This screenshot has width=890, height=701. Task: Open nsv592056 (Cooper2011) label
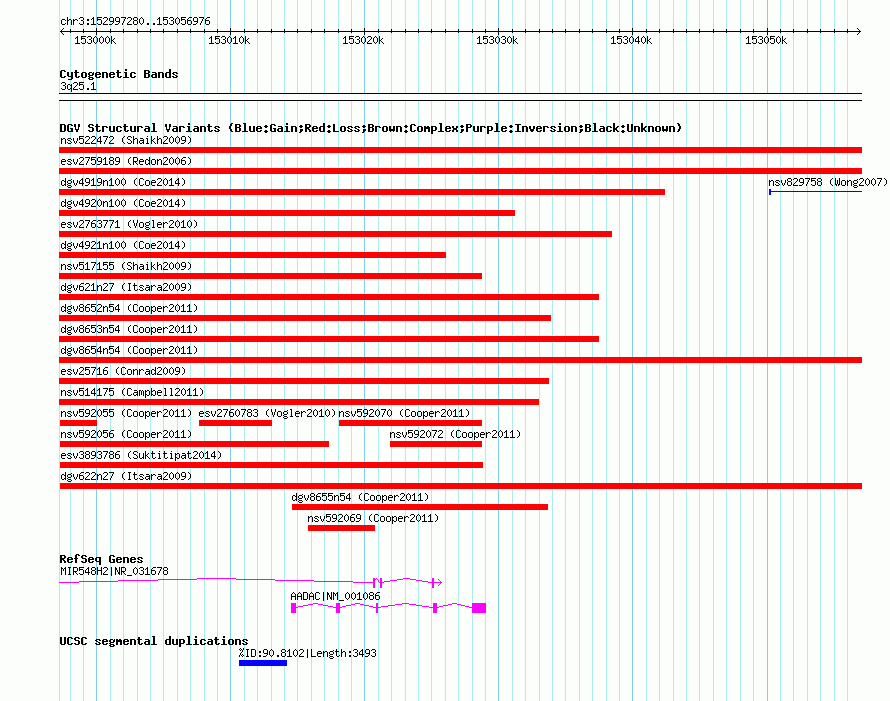[126, 434]
